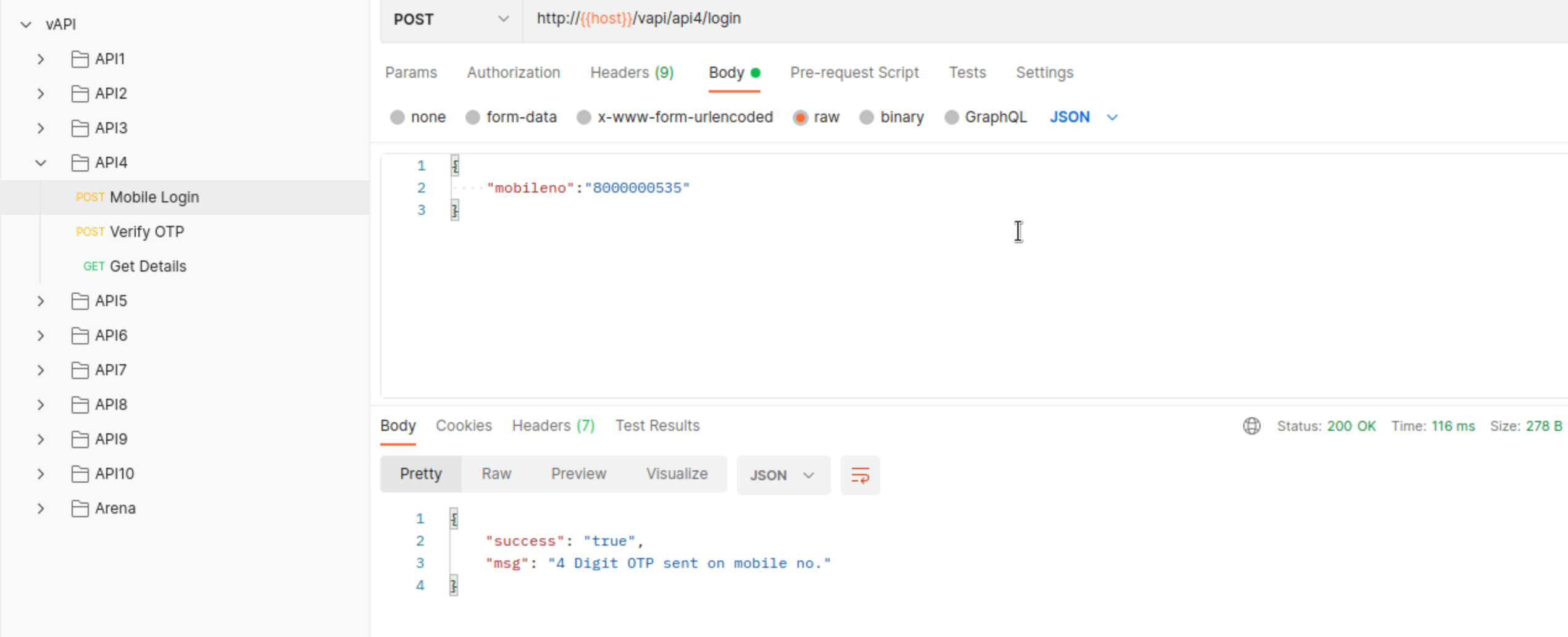Click the API10 folder icon
This screenshot has height=637, width=1568.
click(x=80, y=474)
